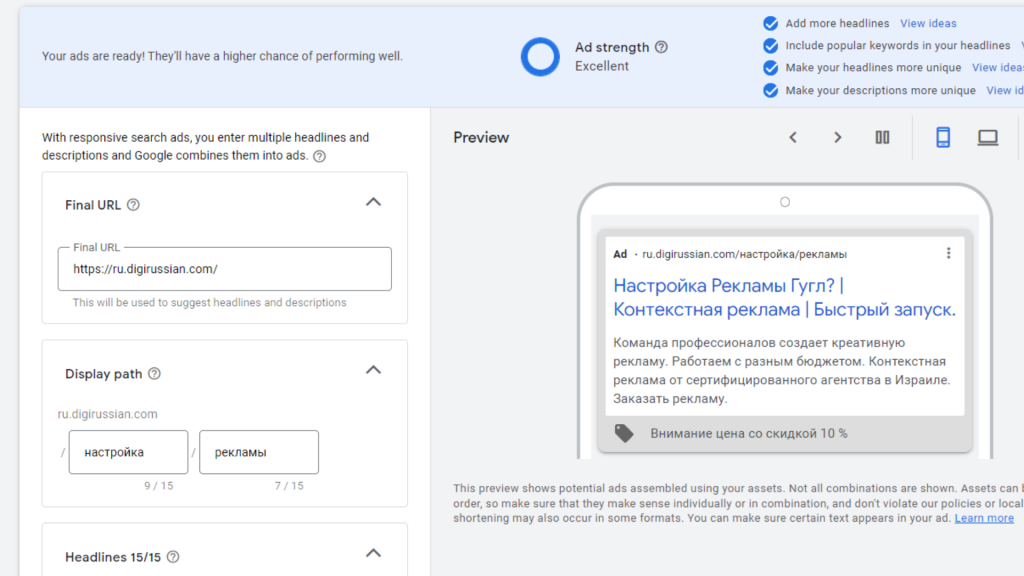Show next ad preview

coord(837,137)
